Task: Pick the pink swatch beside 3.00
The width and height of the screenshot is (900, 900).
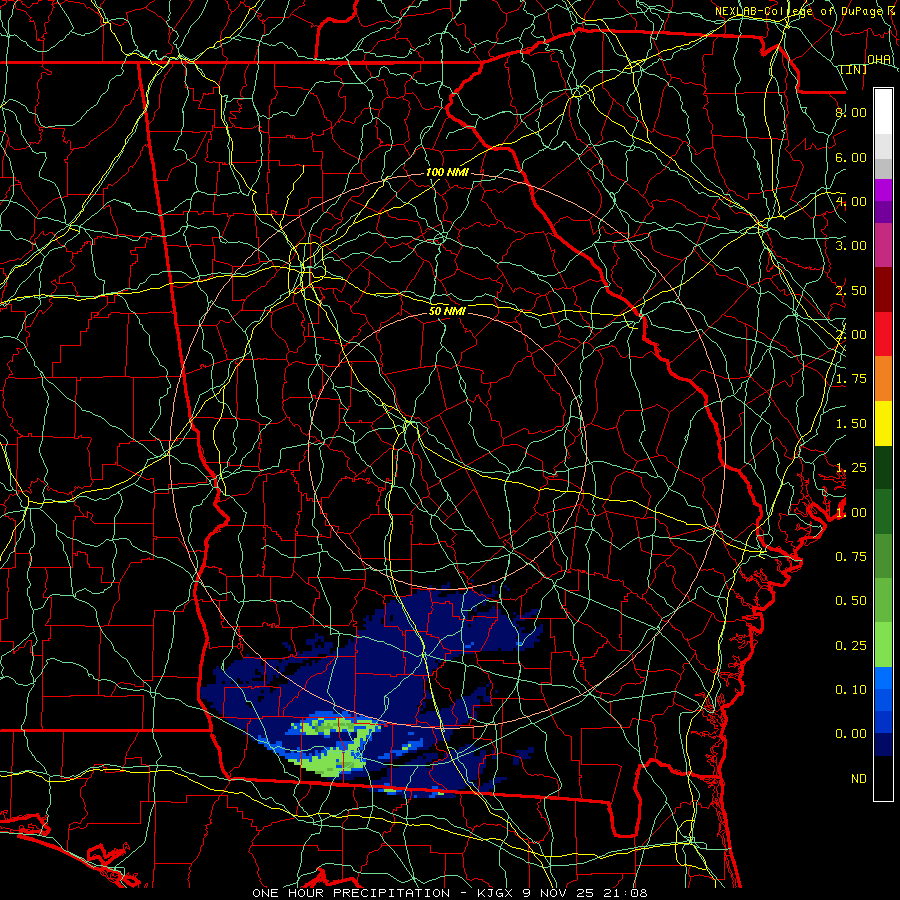Action: 883,245
